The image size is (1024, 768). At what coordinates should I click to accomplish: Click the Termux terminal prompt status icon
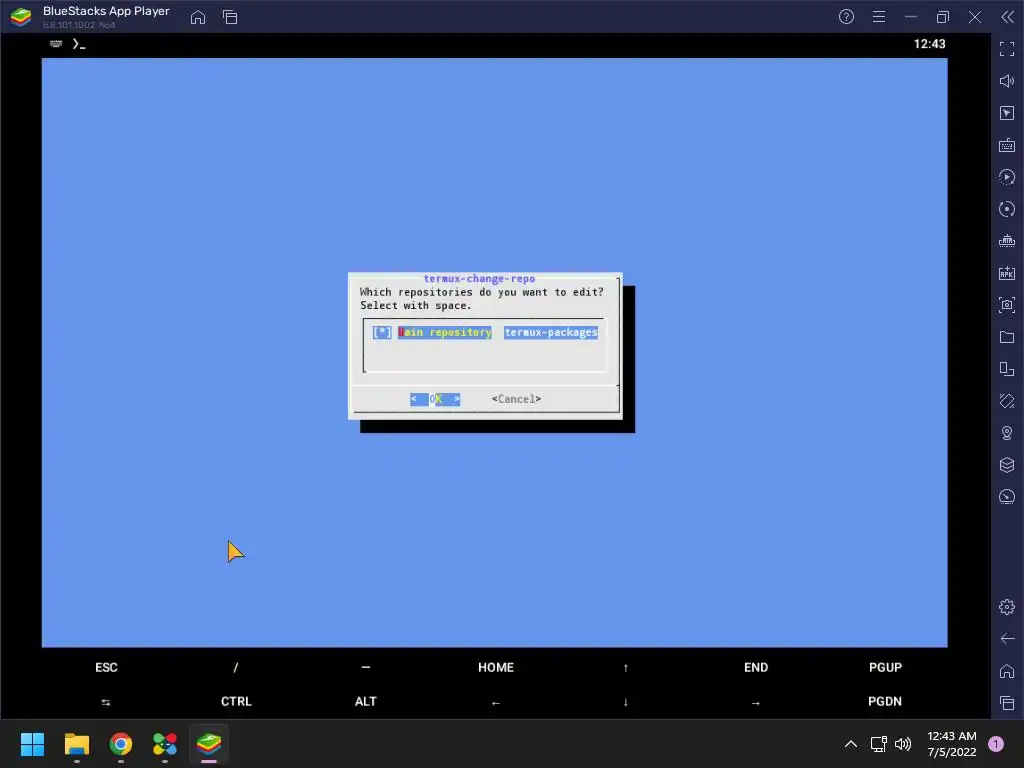coord(79,44)
